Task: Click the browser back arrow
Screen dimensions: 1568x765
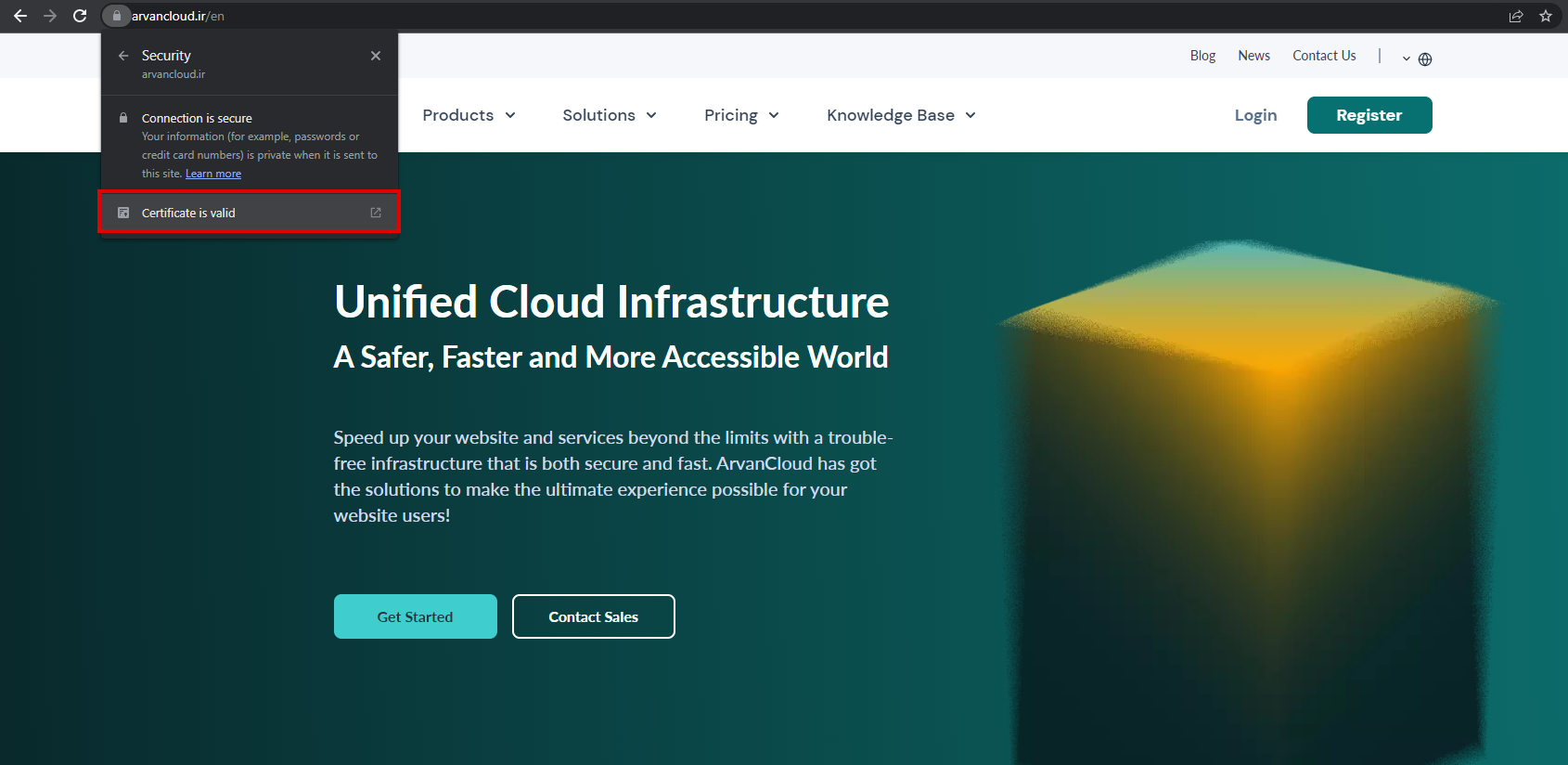Action: tap(20, 16)
